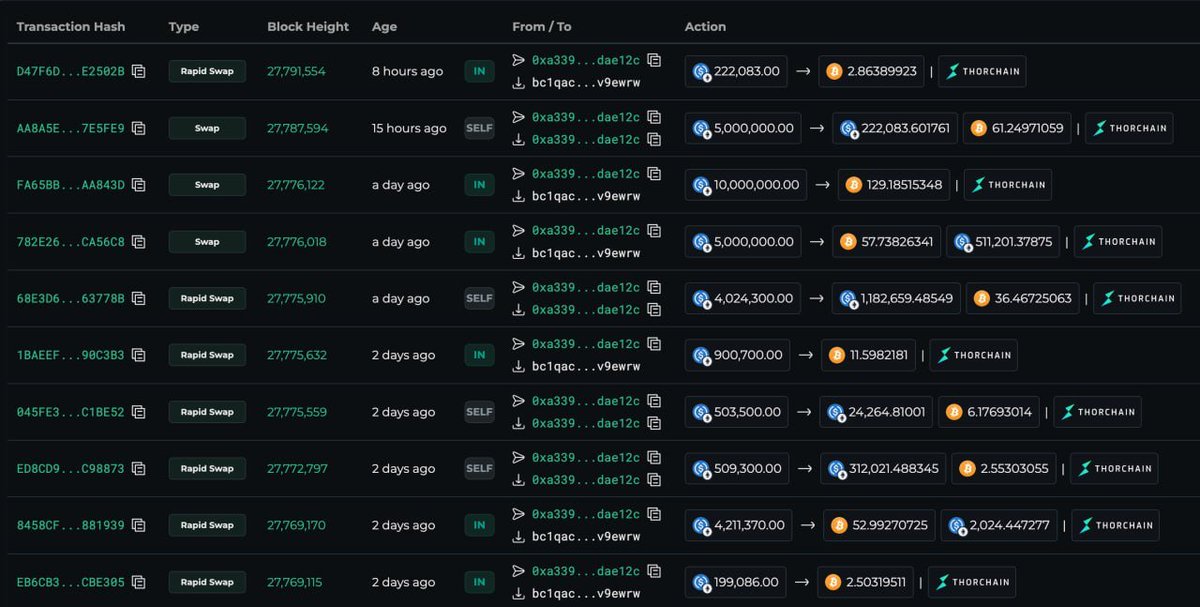The width and height of the screenshot is (1200, 607).
Task: Click "8 hours ago" age cell
Action: [x=407, y=71]
